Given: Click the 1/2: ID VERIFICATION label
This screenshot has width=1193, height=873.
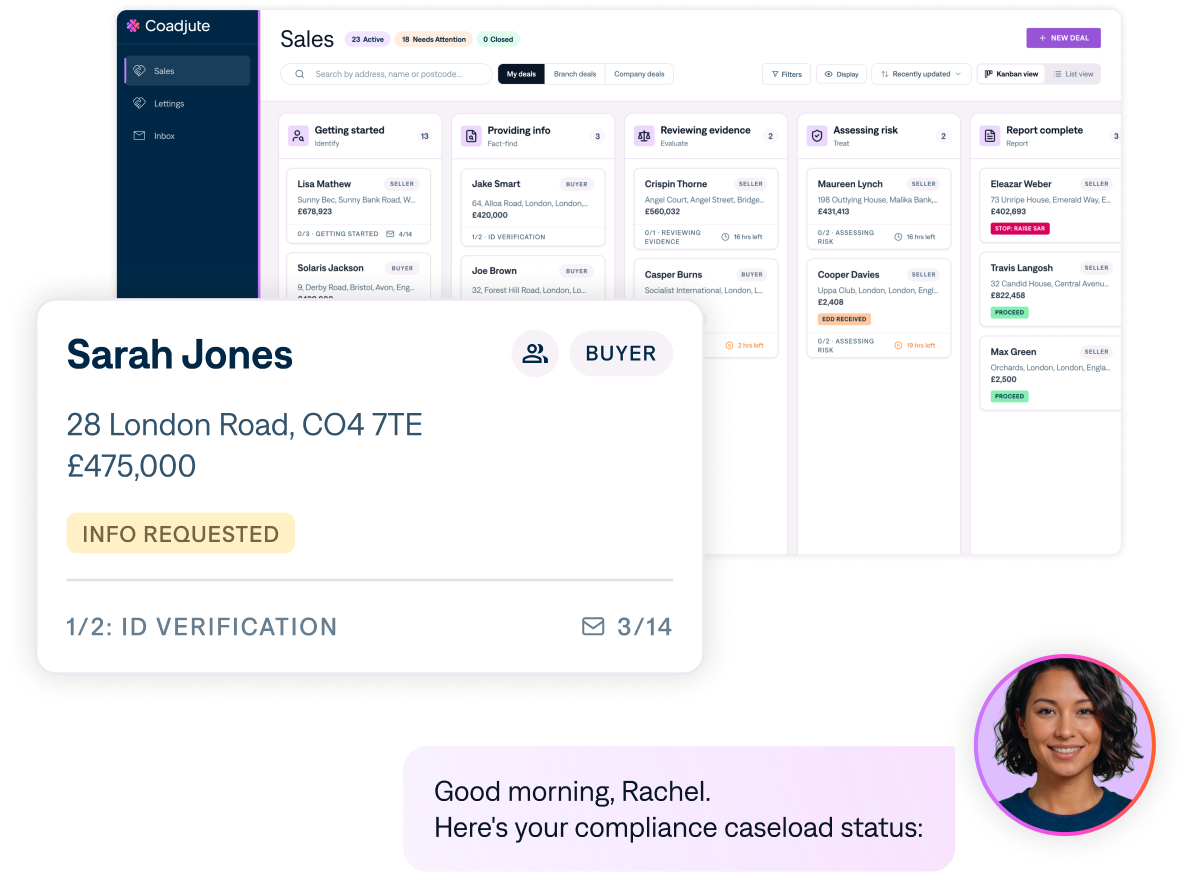Looking at the screenshot, I should pyautogui.click(x=202, y=626).
